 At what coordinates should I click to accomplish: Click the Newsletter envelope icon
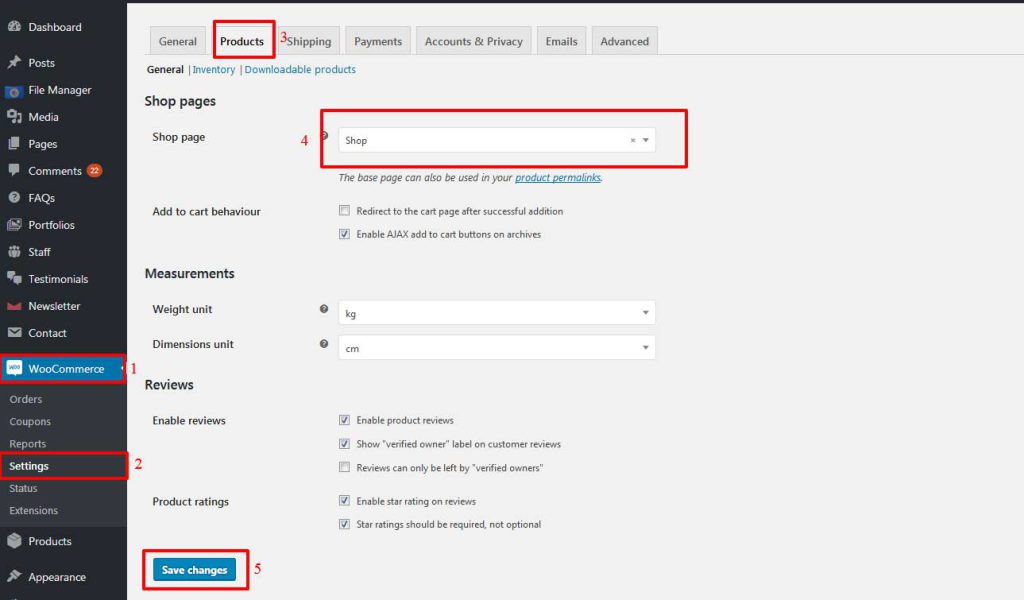pos(14,306)
